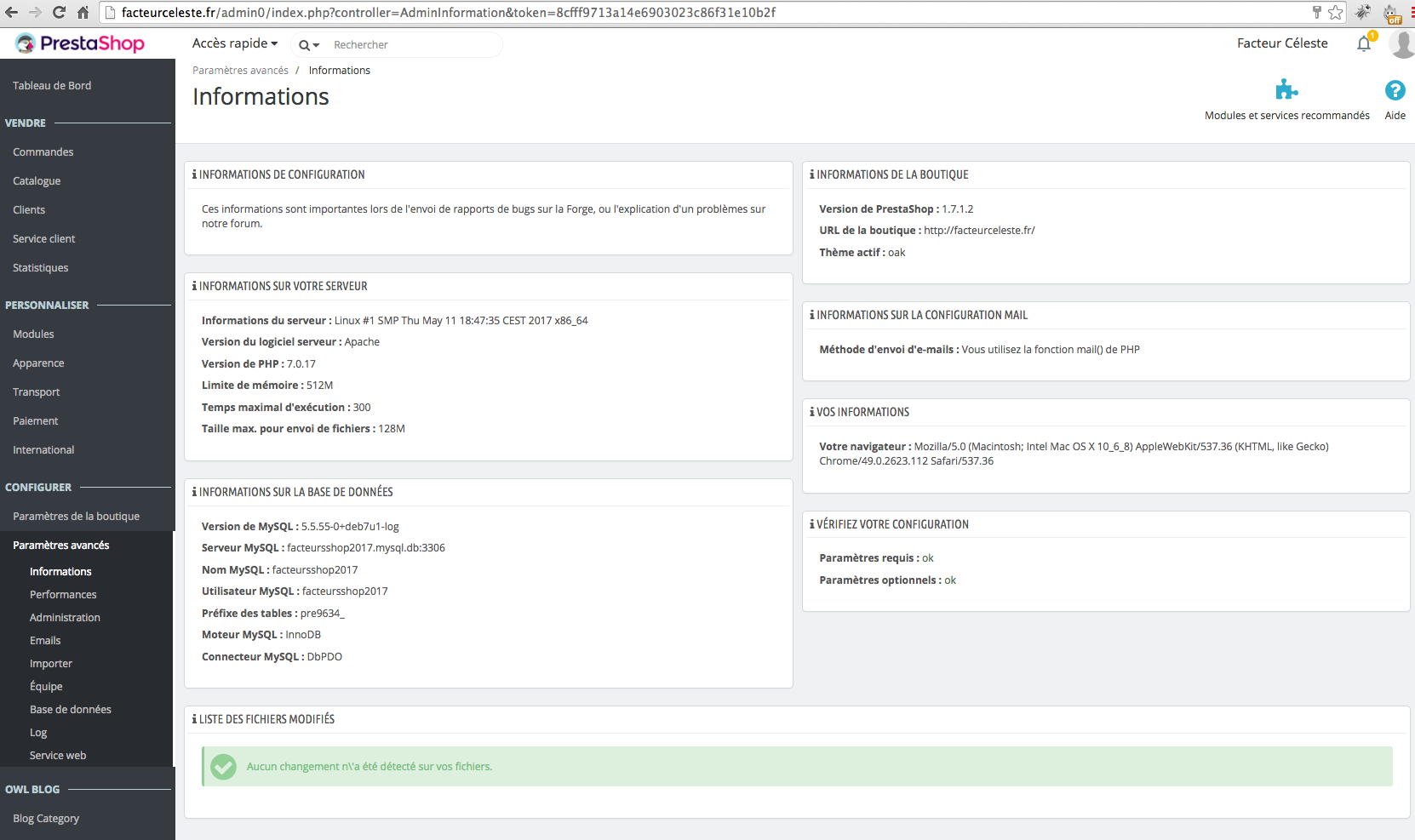Collapse the Paramètres avancés sidebar menu
Image resolution: width=1415 pixels, height=840 pixels.
(x=61, y=546)
